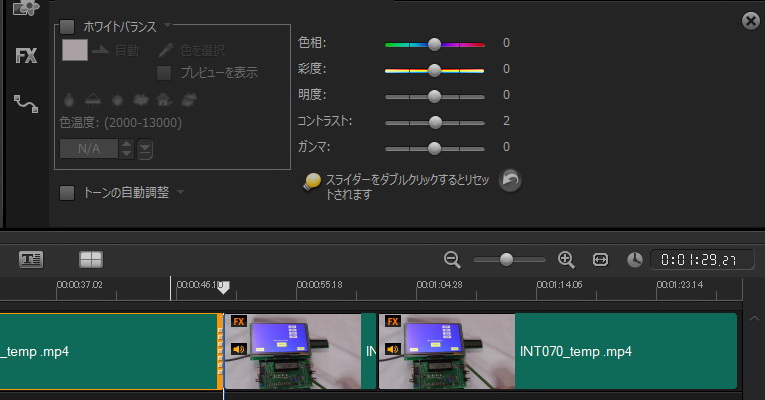This screenshot has height=400, width=765.
Task: Click the motion path icon in sidebar
Action: click(x=26, y=103)
